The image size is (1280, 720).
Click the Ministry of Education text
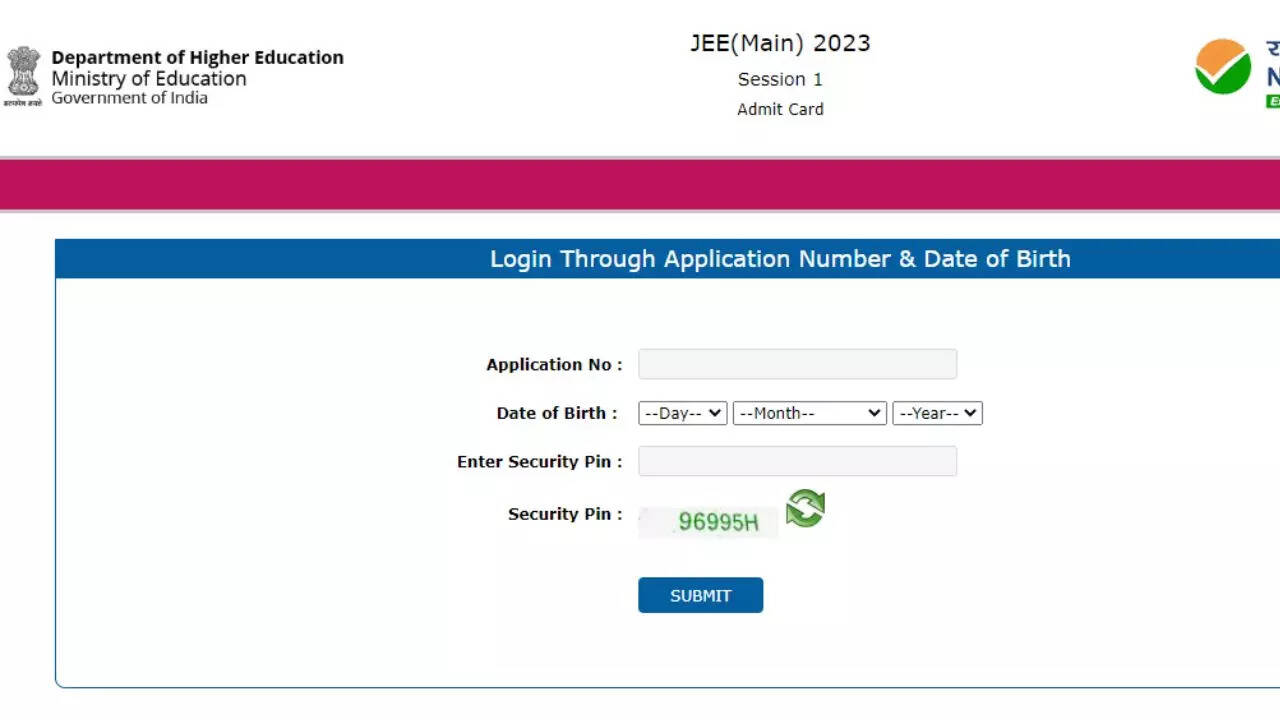[149, 78]
